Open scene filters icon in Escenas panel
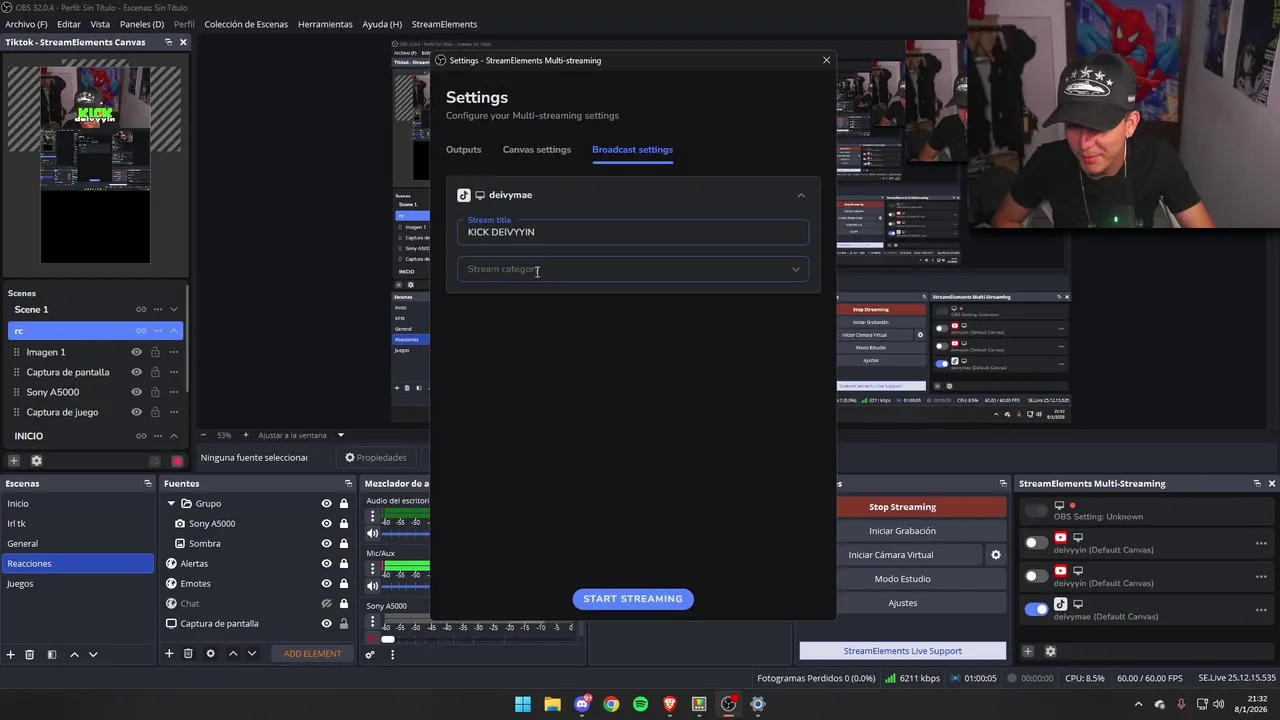The image size is (1280, 720). [52, 654]
